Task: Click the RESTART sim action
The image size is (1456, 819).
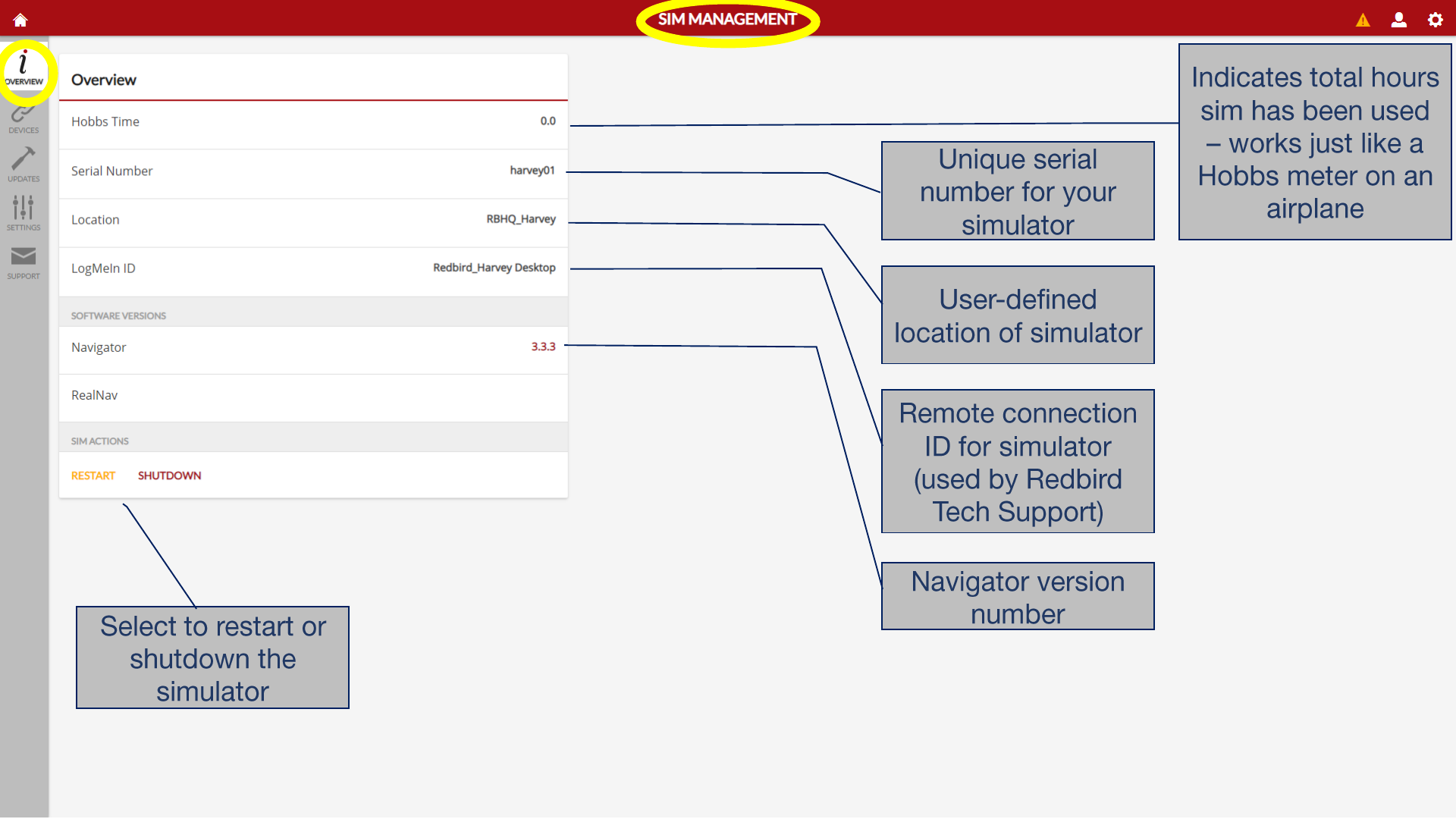Action: pyautogui.click(x=93, y=475)
